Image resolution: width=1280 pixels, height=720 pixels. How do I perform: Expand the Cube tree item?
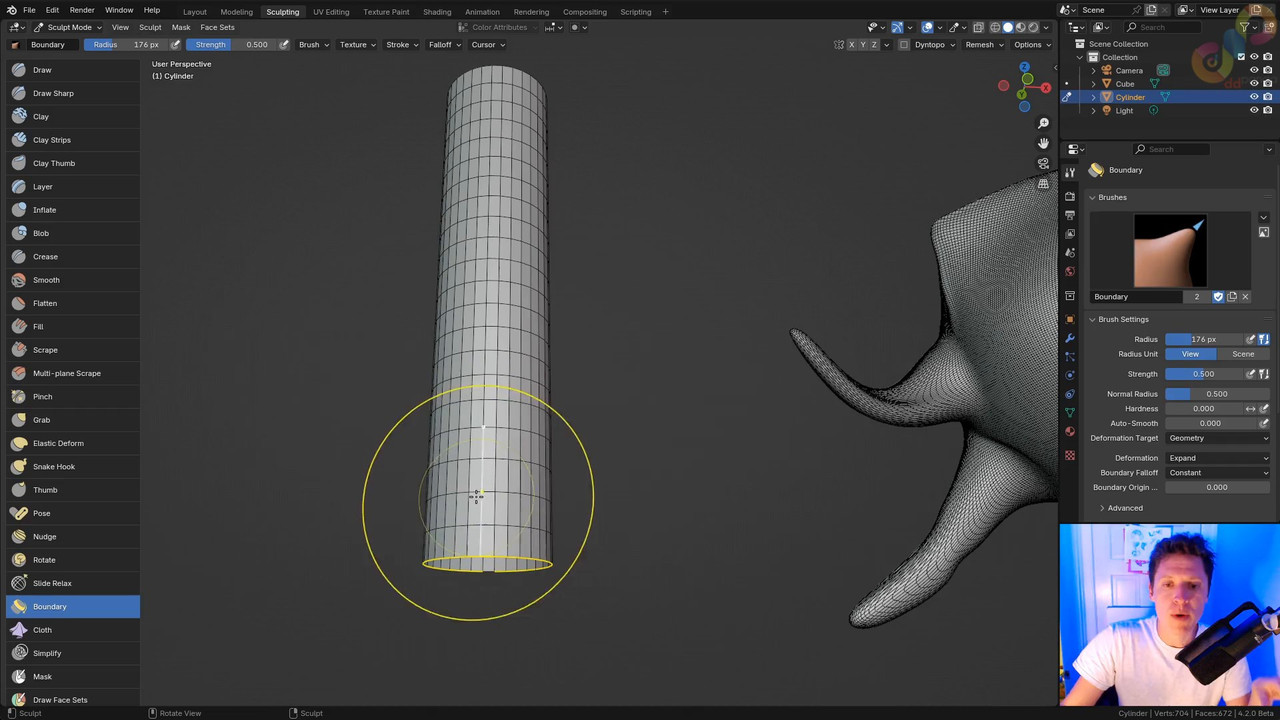click(x=1093, y=84)
